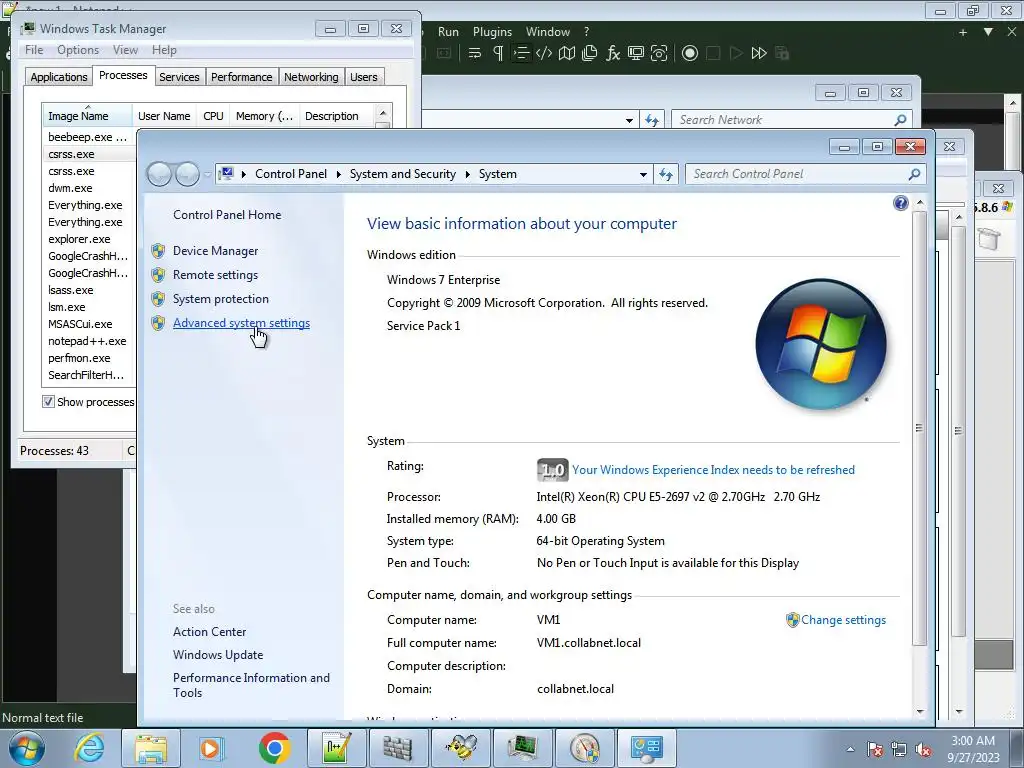This screenshot has height=768, width=1024.
Task: Sort processes by Image Name column header
Action: pyautogui.click(x=86, y=116)
